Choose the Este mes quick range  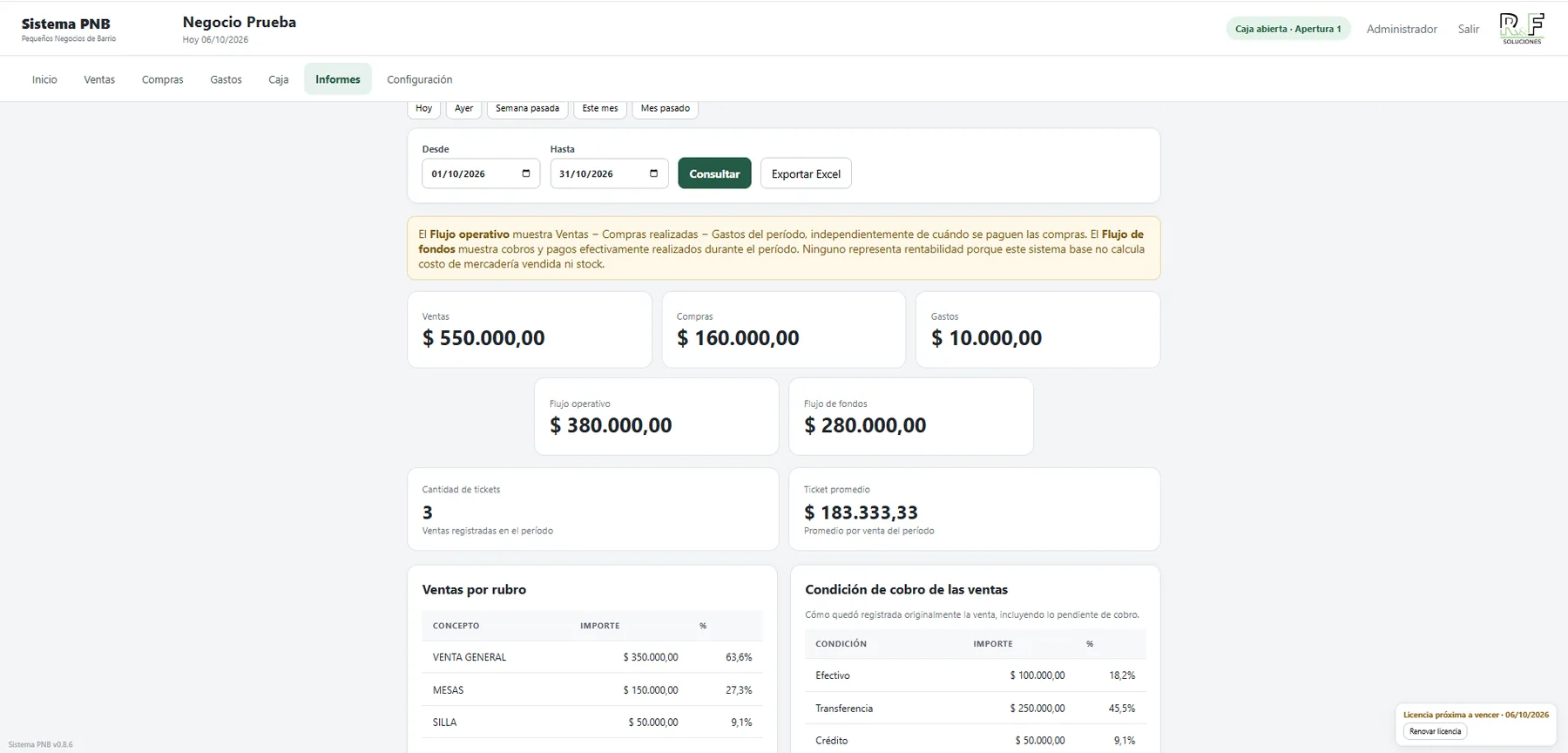click(x=600, y=109)
